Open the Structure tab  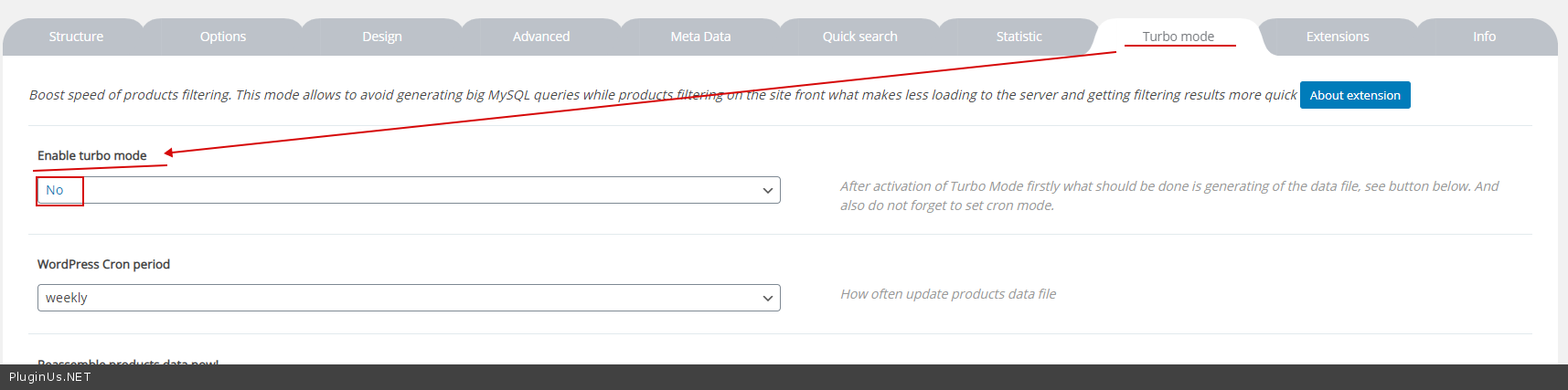pos(76,37)
